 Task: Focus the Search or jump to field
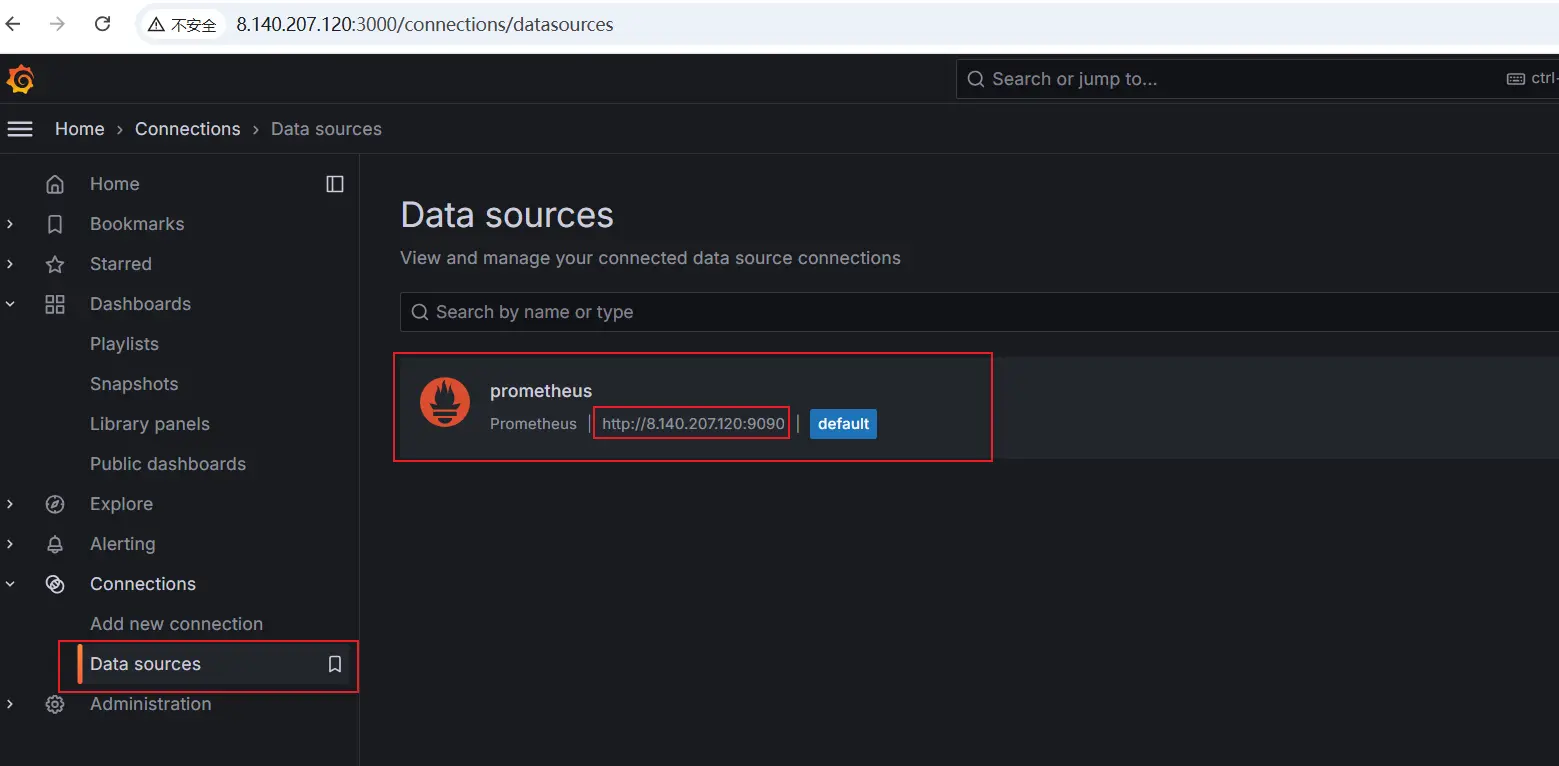(1257, 79)
